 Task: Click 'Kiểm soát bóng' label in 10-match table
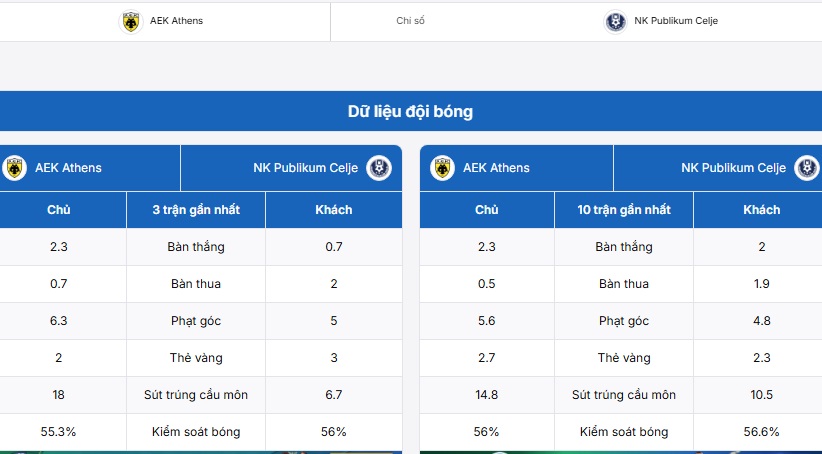[x=624, y=431]
